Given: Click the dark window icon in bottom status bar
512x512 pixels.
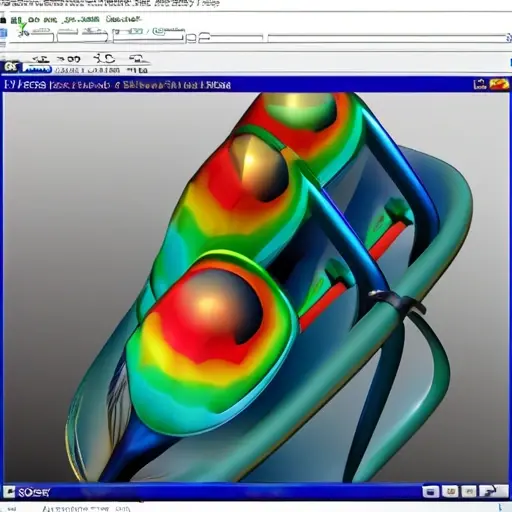Looking at the screenshot, I should coord(430,491).
